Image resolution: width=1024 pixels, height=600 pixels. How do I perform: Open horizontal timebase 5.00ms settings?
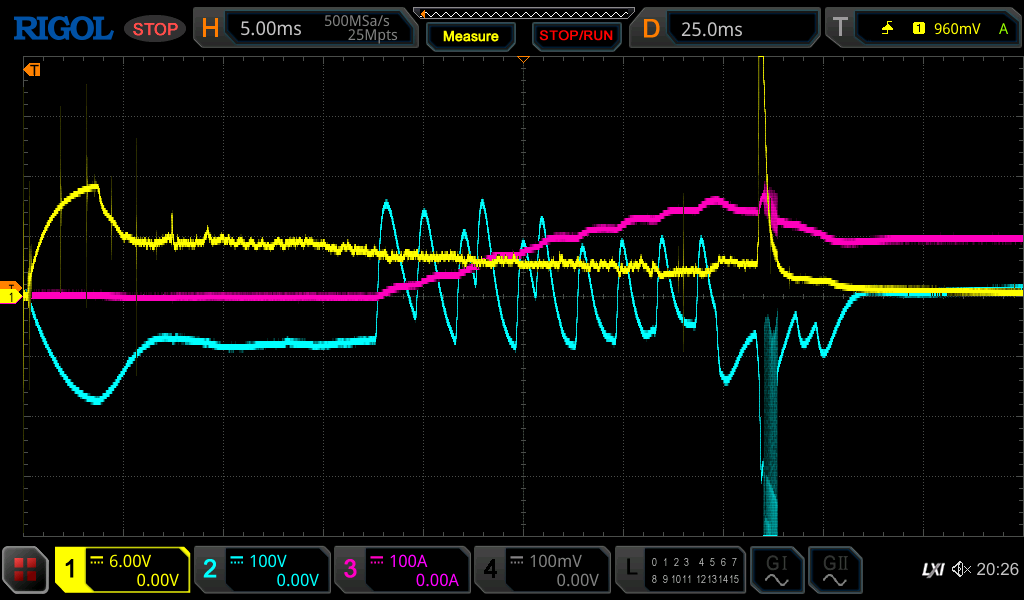tap(305, 29)
